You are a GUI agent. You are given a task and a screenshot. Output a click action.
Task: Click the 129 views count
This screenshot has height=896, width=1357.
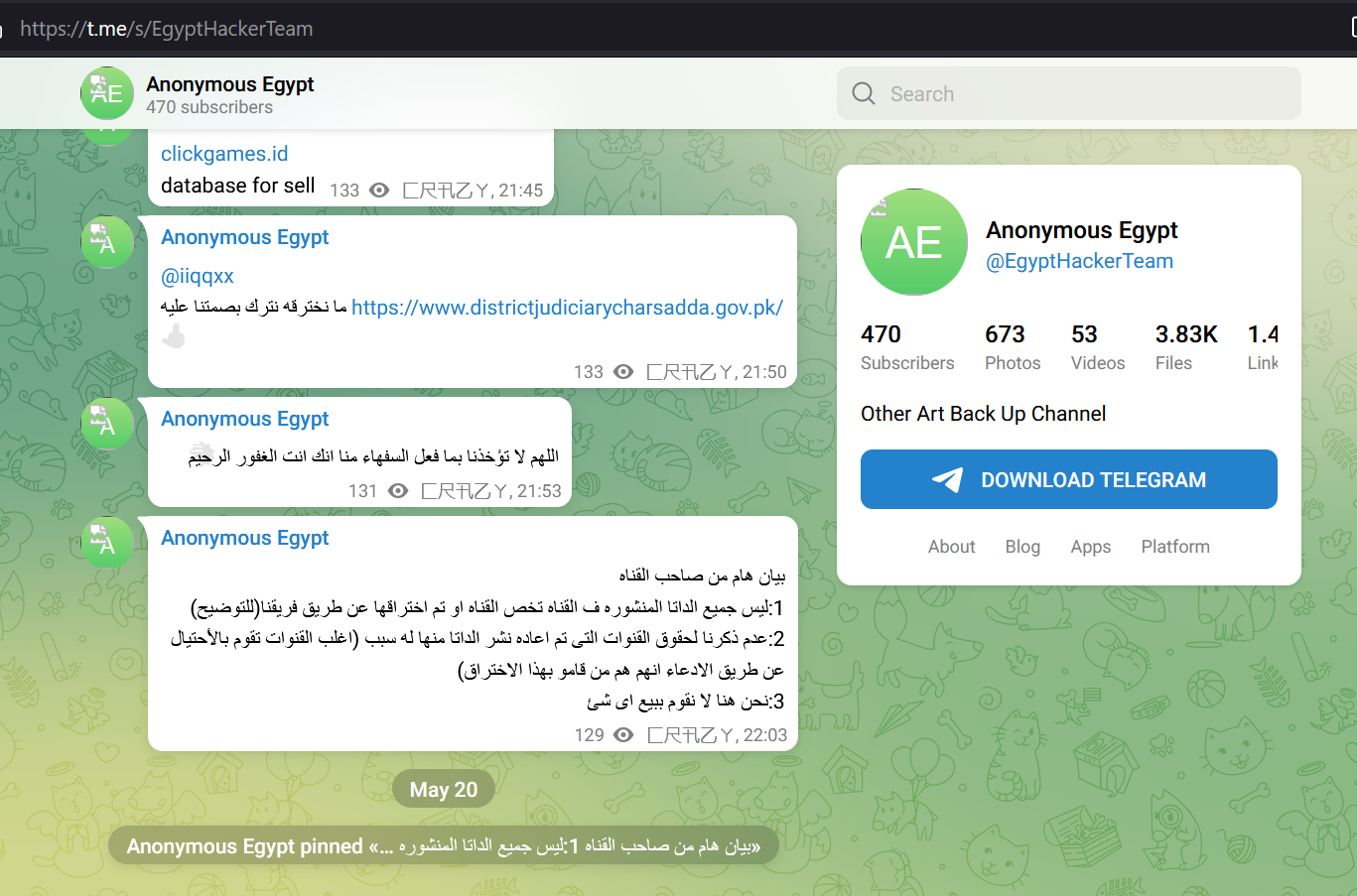pos(589,735)
